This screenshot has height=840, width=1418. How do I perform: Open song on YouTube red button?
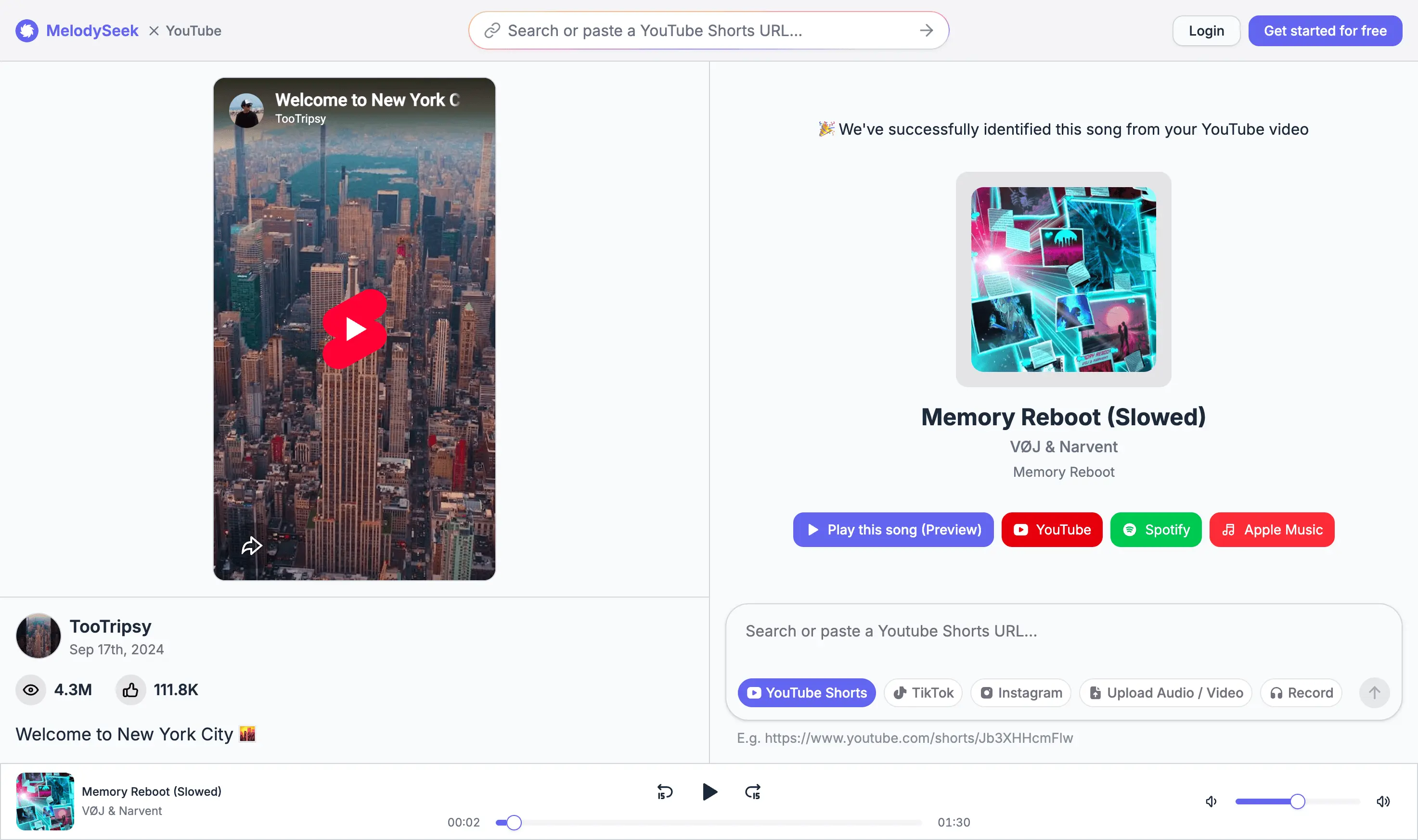(1052, 530)
